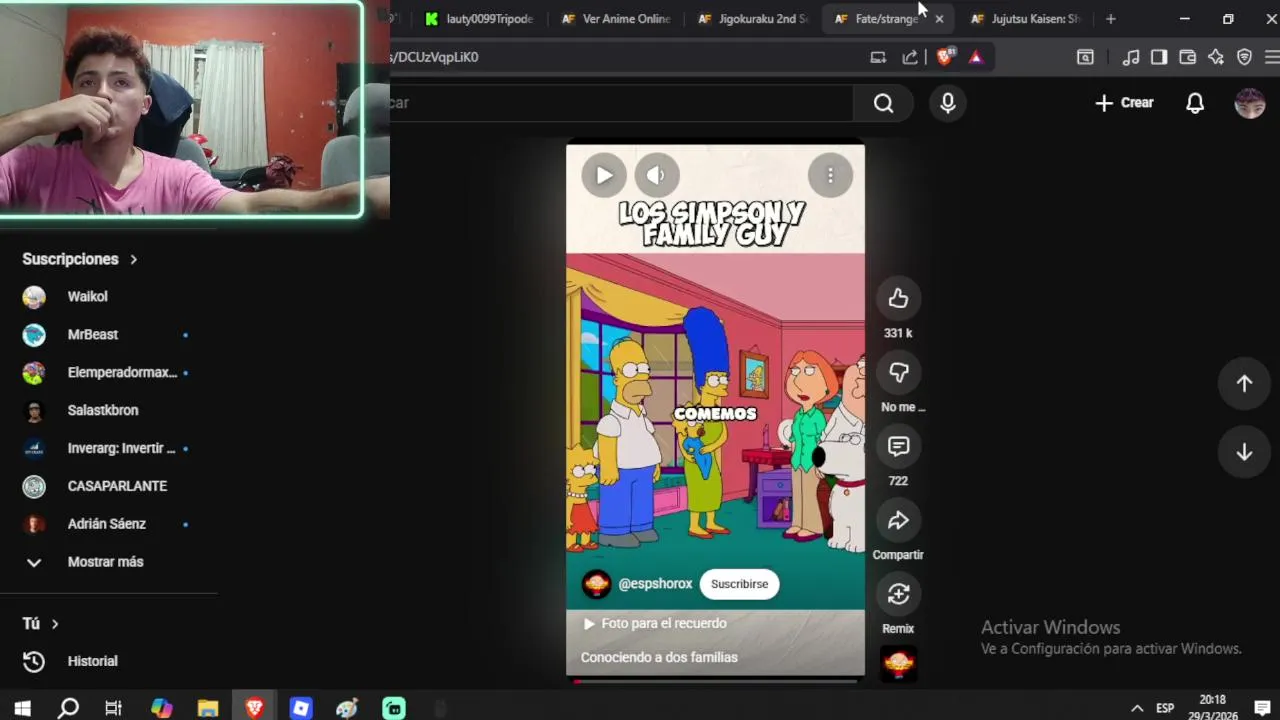Viewport: 1280px width, 720px height.
Task: Open the YouTube notifications bell
Action: point(1195,103)
